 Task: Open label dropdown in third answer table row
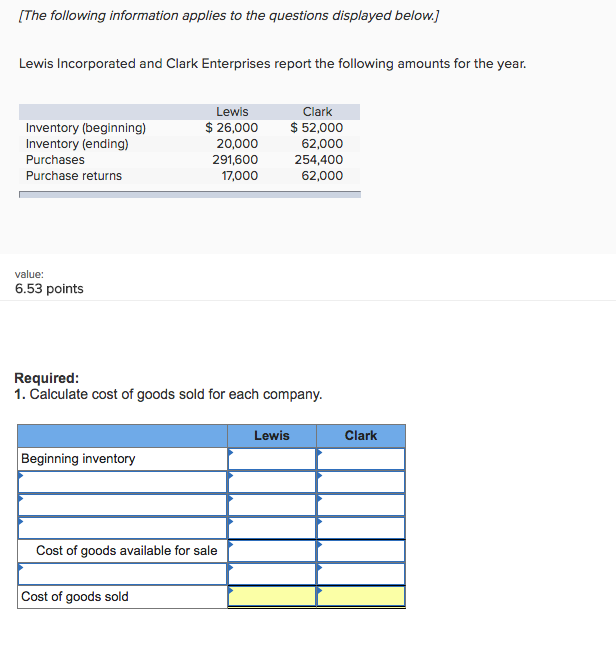[123, 505]
